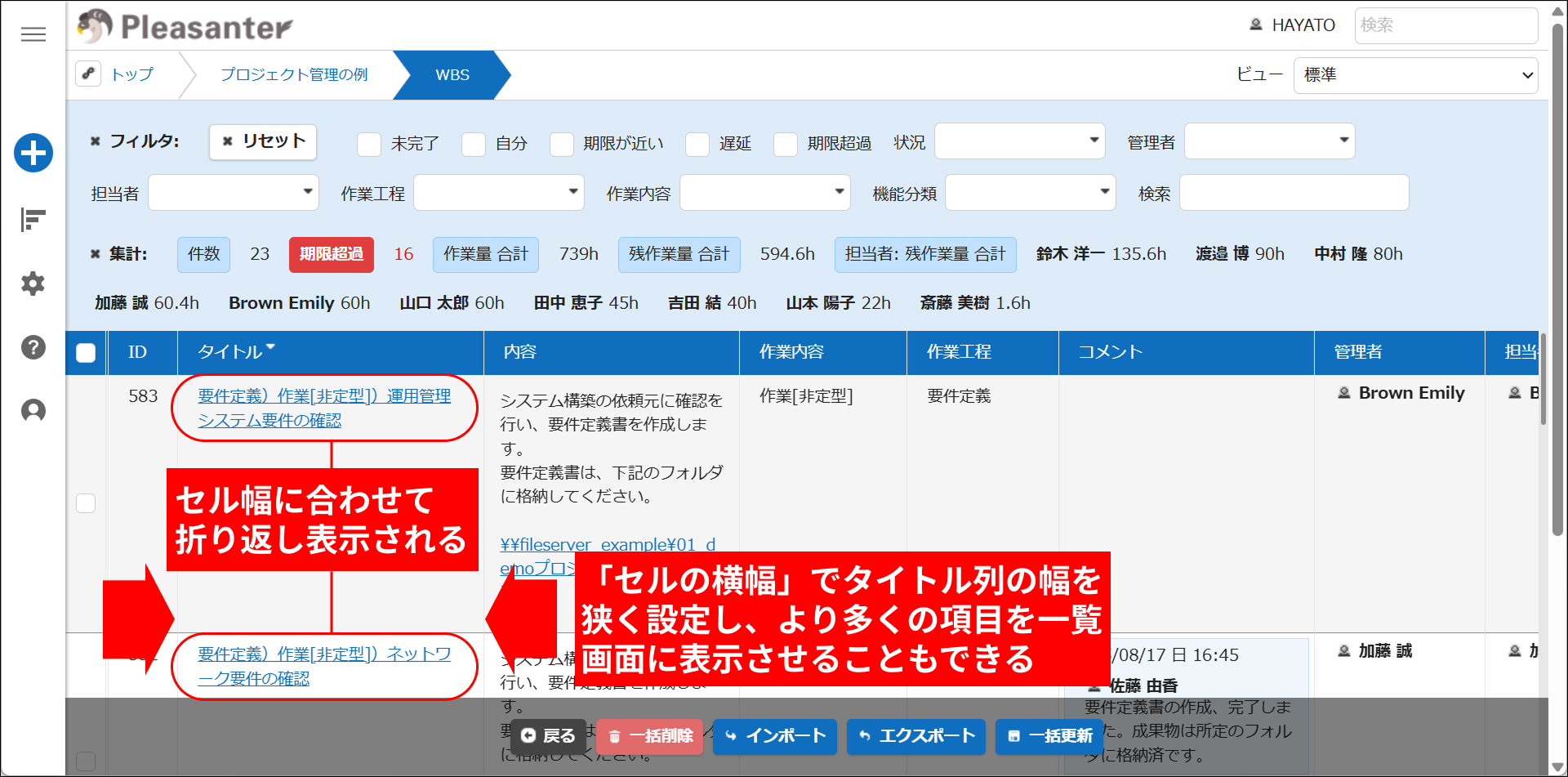Image resolution: width=1568 pixels, height=777 pixels.
Task: Enable the 期限超過 filter checkbox
Action: click(786, 145)
